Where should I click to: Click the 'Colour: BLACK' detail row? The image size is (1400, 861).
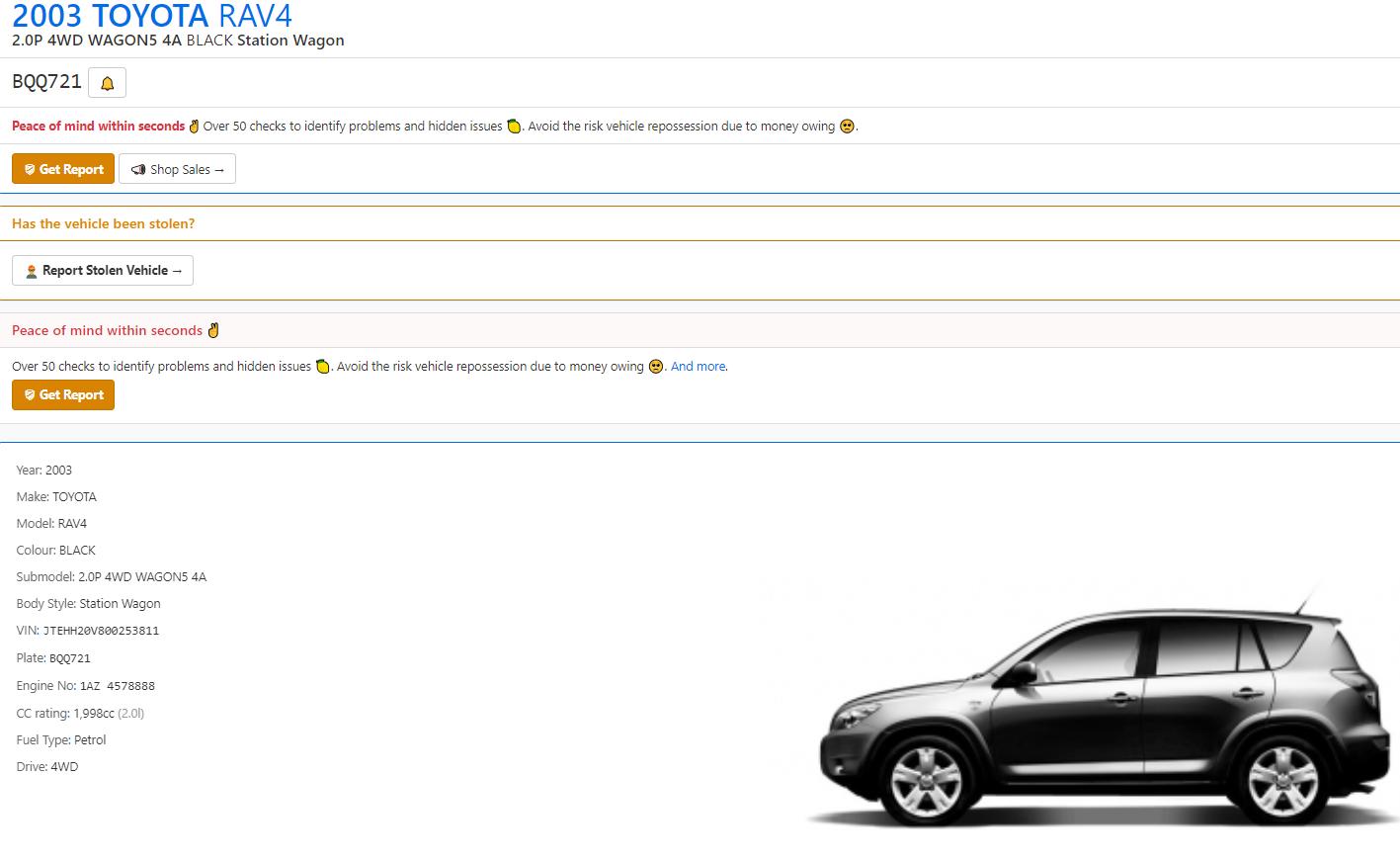coord(56,551)
